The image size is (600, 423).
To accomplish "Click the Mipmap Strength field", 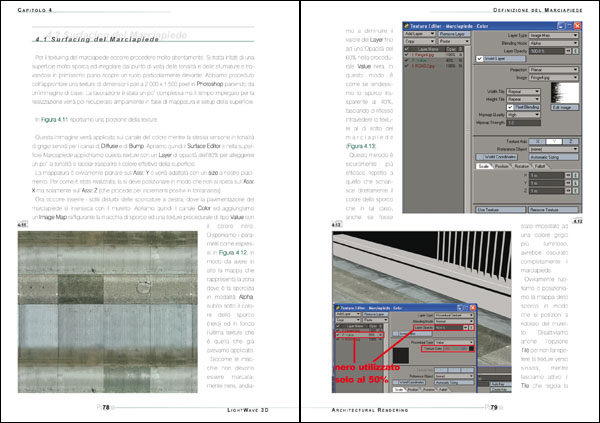I will coord(523,123).
